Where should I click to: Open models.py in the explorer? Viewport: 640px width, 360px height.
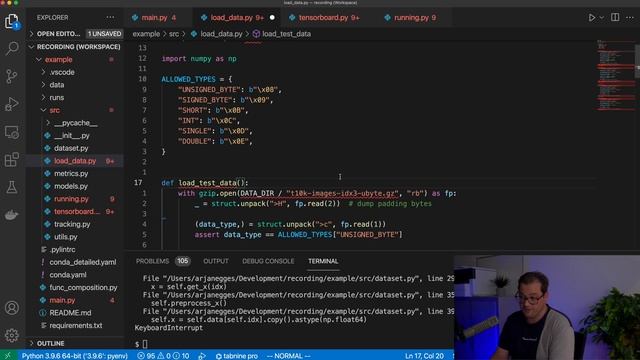click(x=75, y=186)
